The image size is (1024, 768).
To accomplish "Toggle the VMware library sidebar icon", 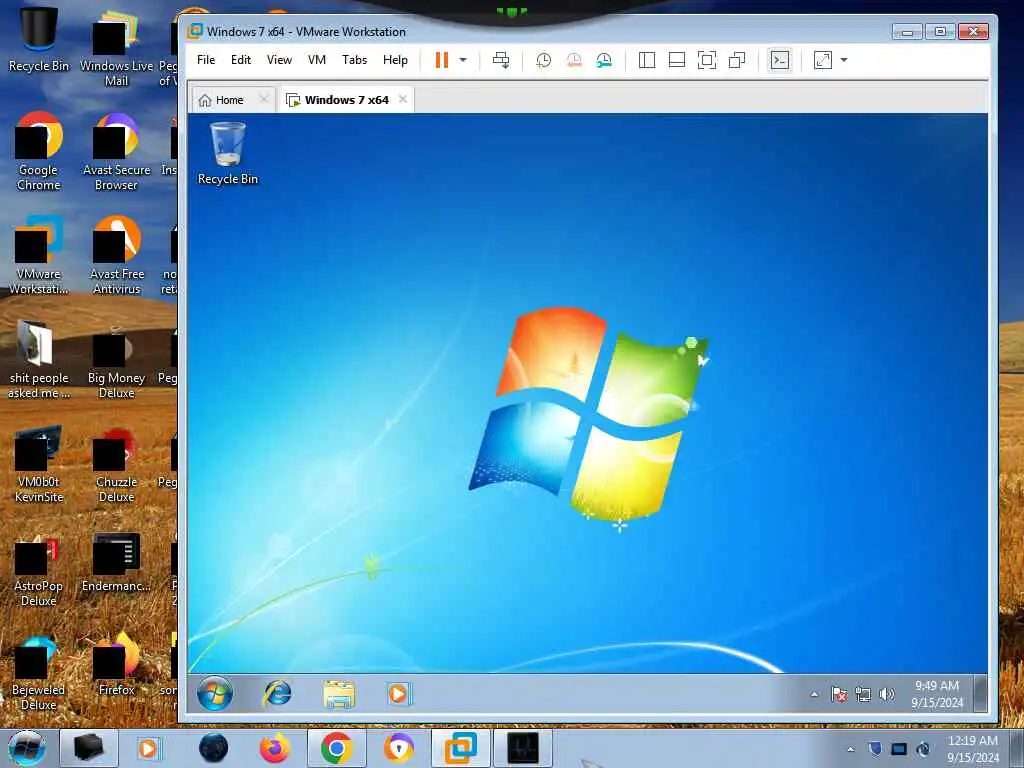I will (647, 60).
